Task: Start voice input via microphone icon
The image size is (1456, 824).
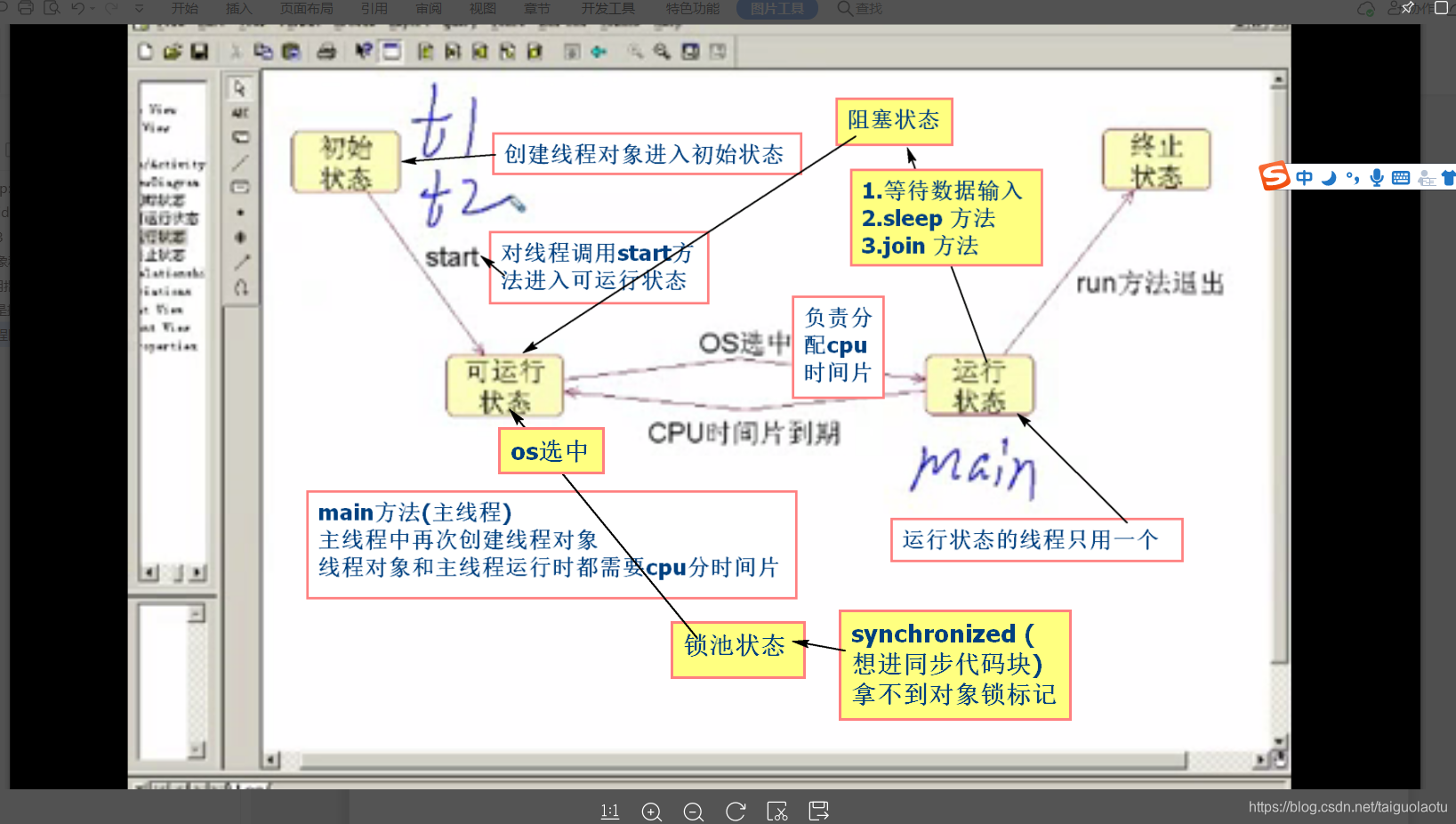Action: (x=1377, y=178)
